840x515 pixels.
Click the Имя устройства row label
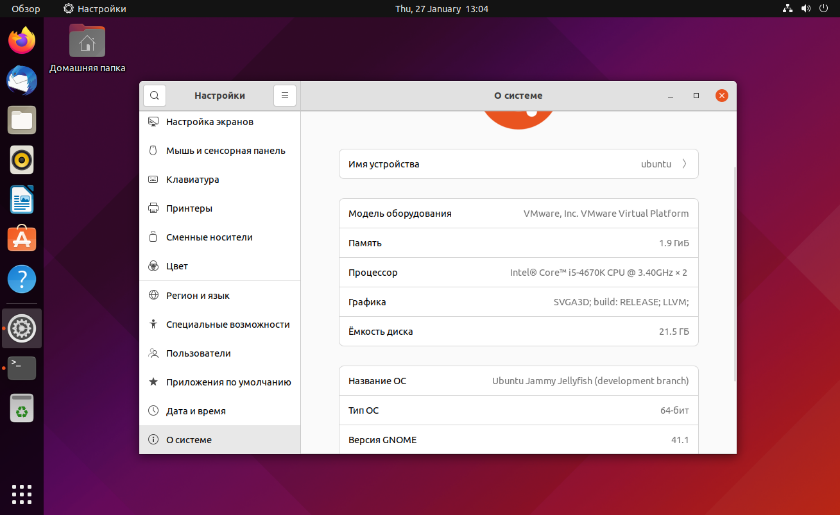click(x=384, y=164)
